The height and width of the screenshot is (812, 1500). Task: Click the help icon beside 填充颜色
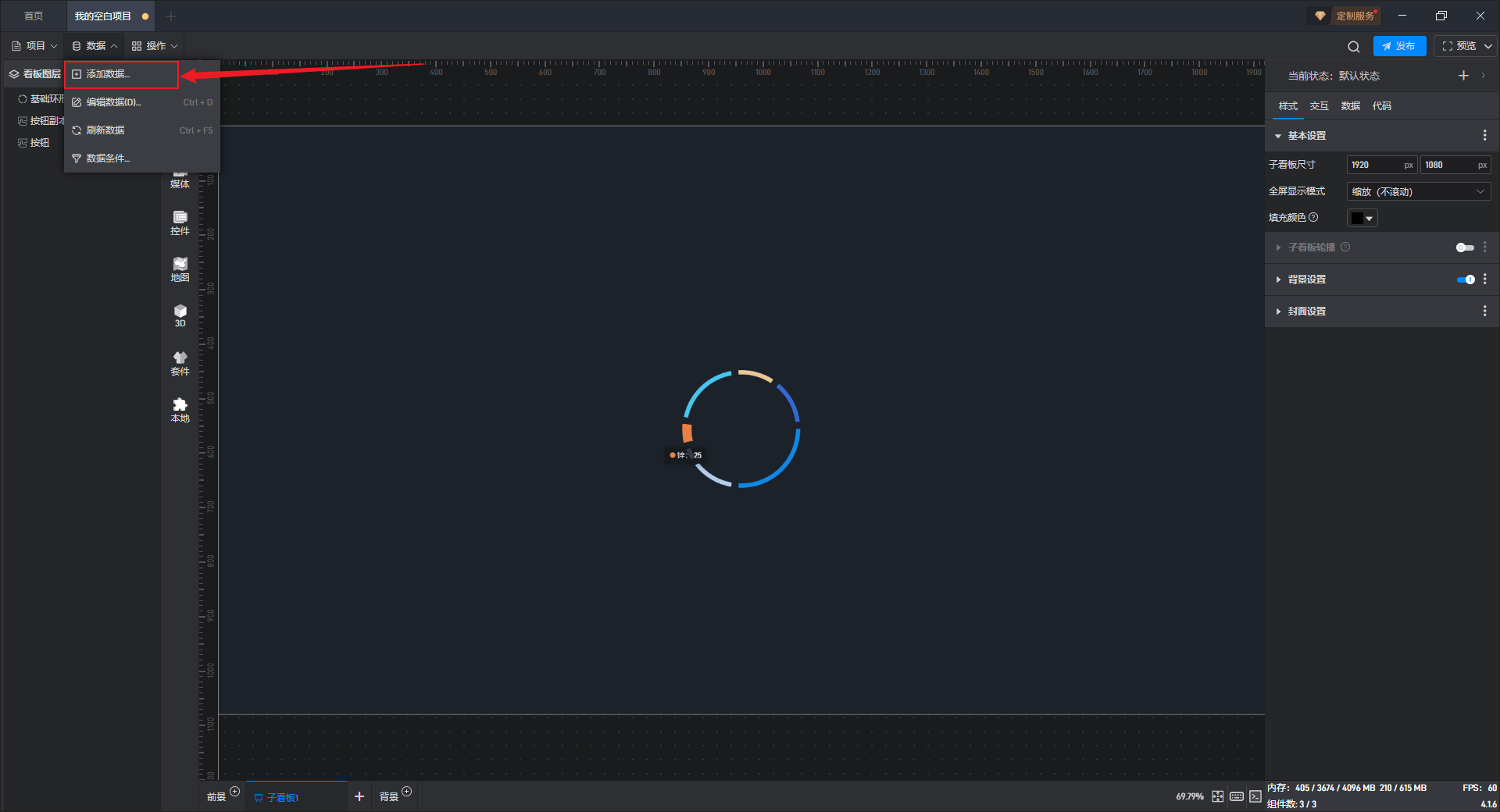click(1313, 218)
